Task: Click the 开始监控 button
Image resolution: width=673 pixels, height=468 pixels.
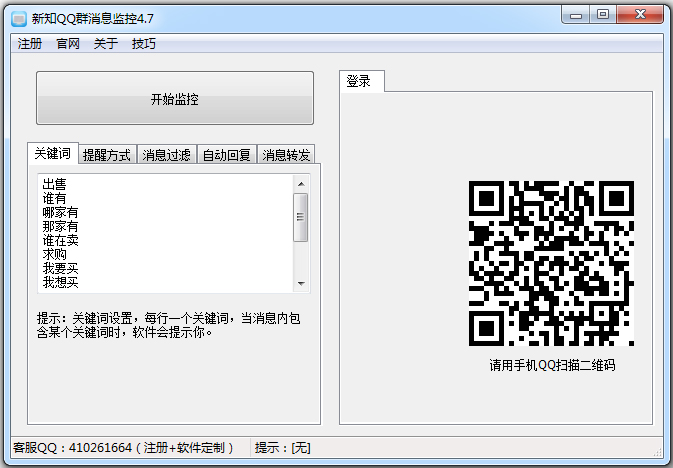Action: [x=175, y=98]
